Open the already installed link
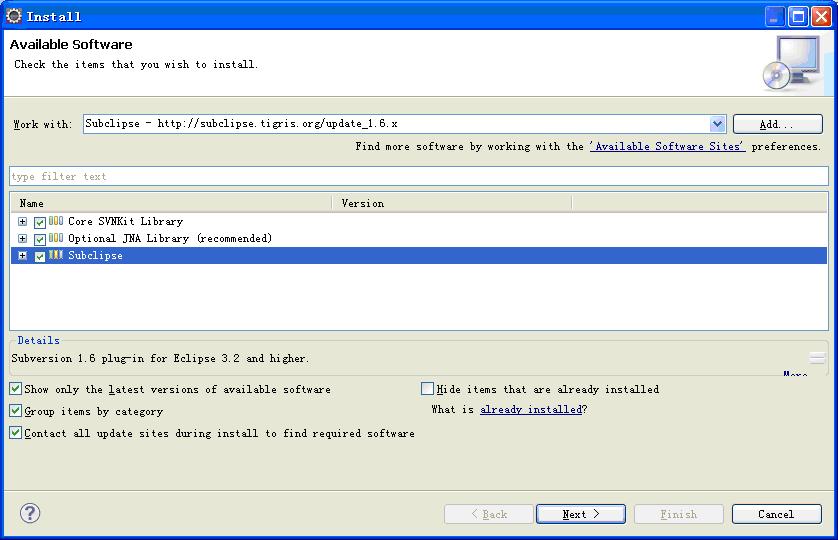The image size is (838, 540). click(531, 410)
